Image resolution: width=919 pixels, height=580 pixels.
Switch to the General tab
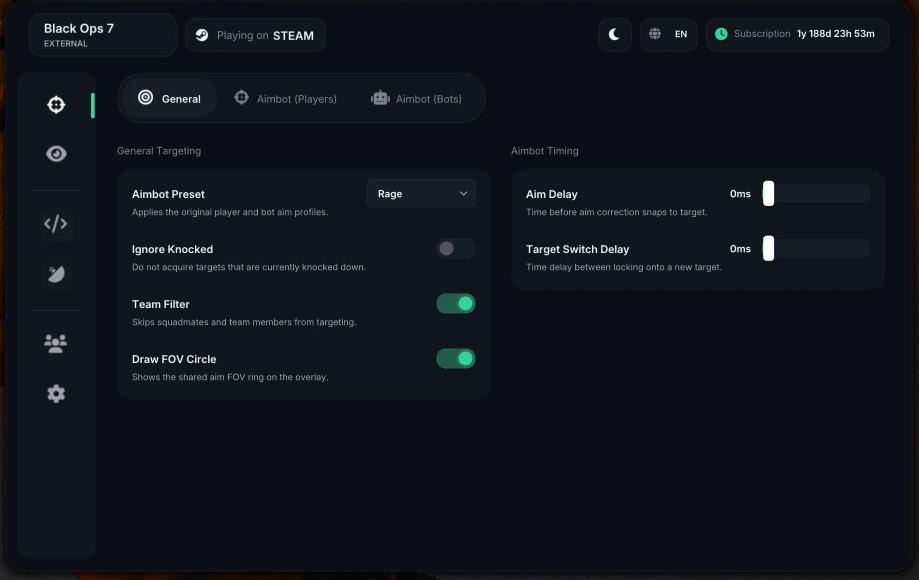point(170,98)
